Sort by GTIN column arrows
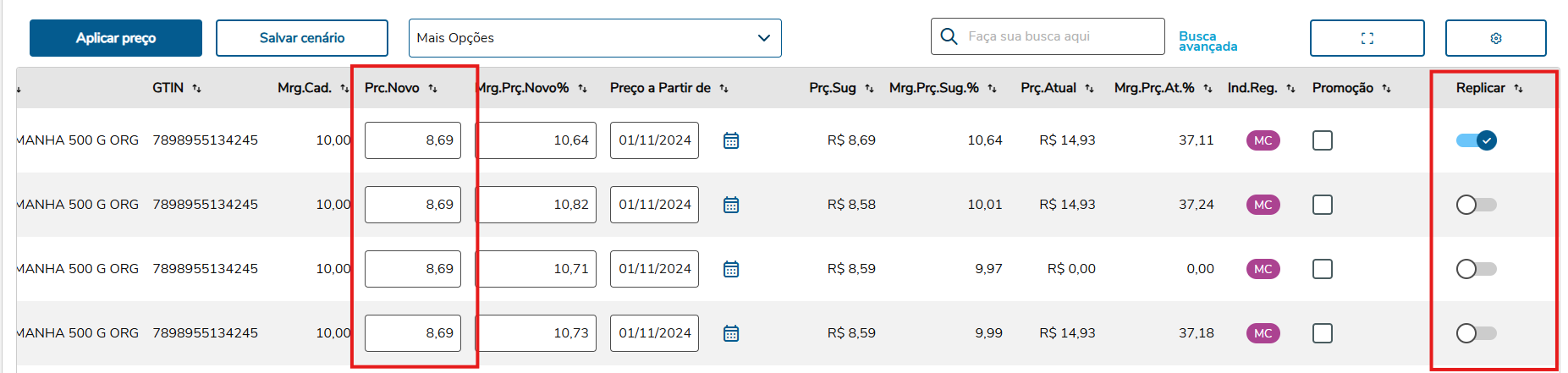The height and width of the screenshot is (373, 1568). (196, 88)
